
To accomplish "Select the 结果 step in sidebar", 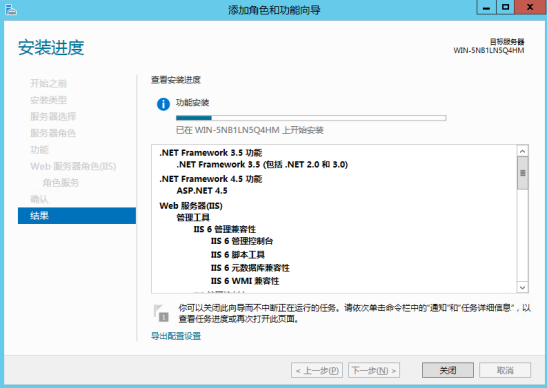I will [x=77, y=216].
